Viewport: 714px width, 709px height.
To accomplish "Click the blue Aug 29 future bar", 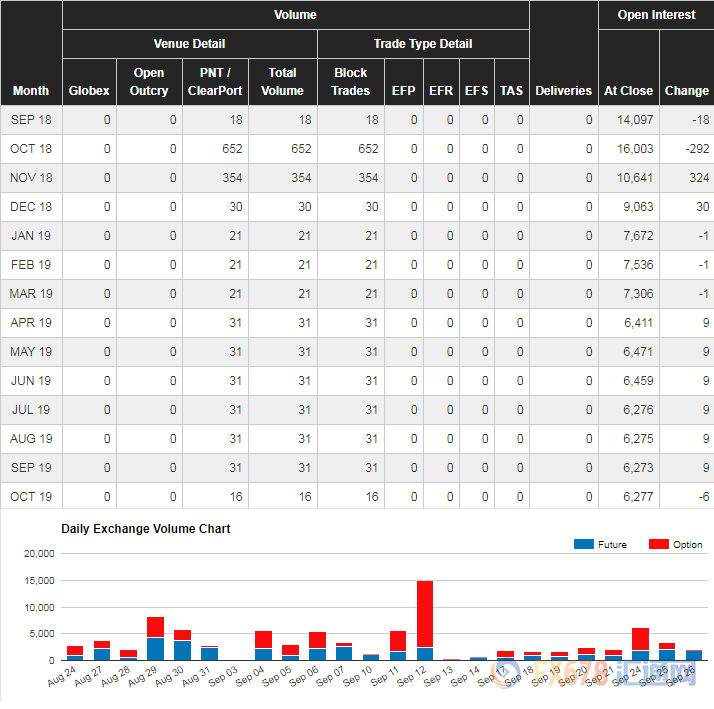I will 155,649.
